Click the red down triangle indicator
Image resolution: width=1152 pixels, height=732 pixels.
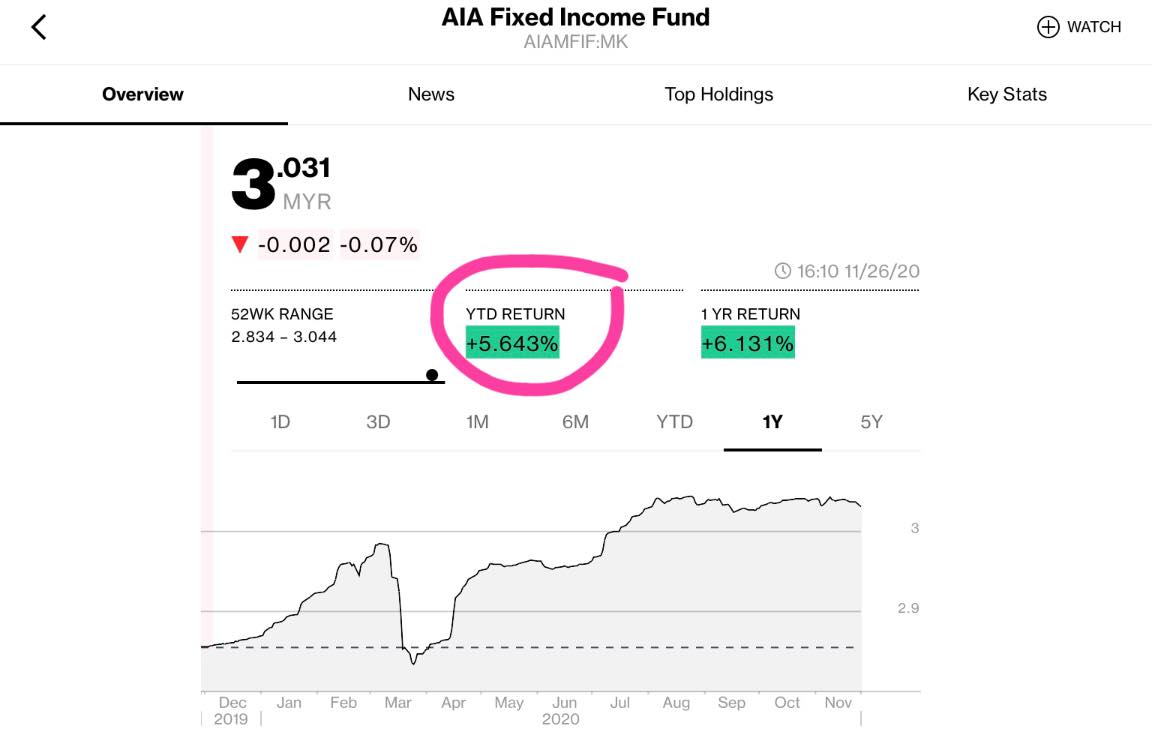240,244
